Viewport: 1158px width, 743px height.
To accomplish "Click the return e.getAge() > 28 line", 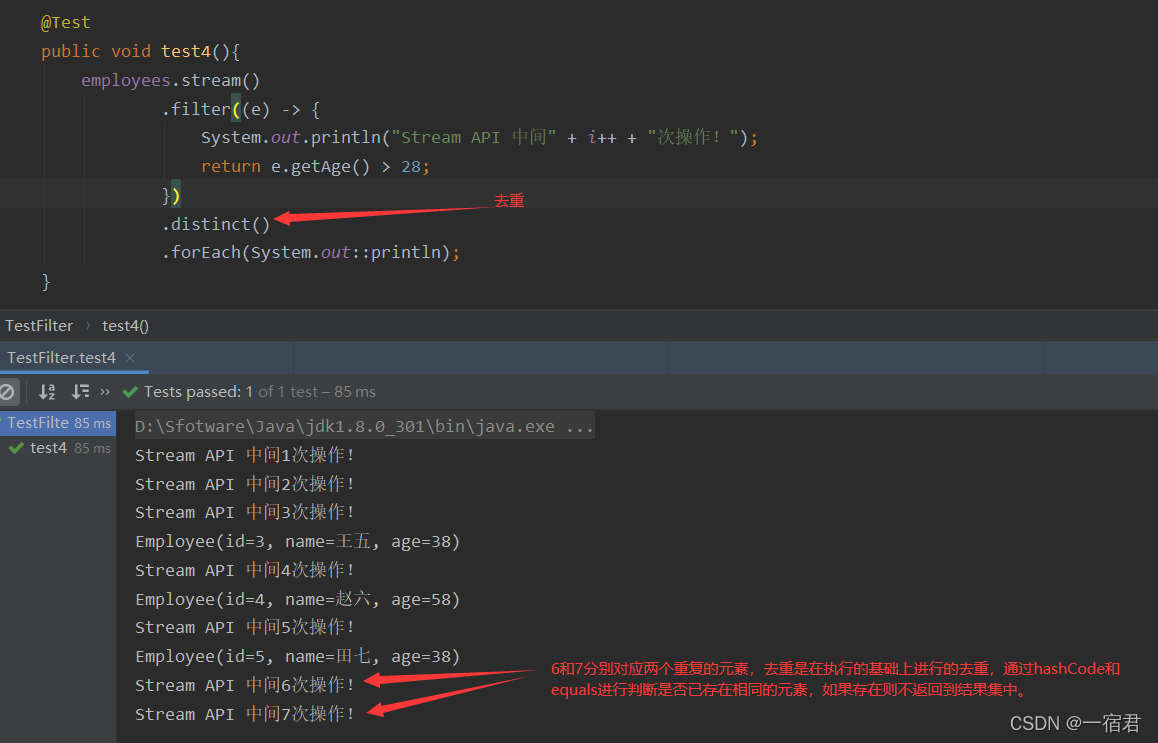I will coord(315,167).
